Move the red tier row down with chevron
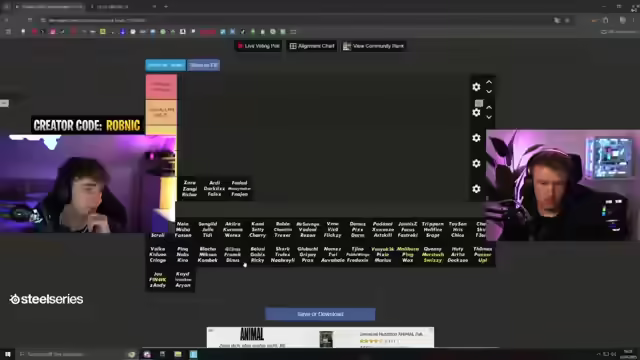Screen dimensions: 640x360 (x=489, y=91)
